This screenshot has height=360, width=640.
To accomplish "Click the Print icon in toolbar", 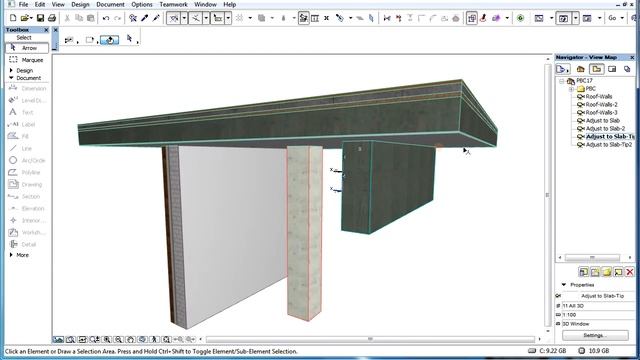I will point(52,18).
